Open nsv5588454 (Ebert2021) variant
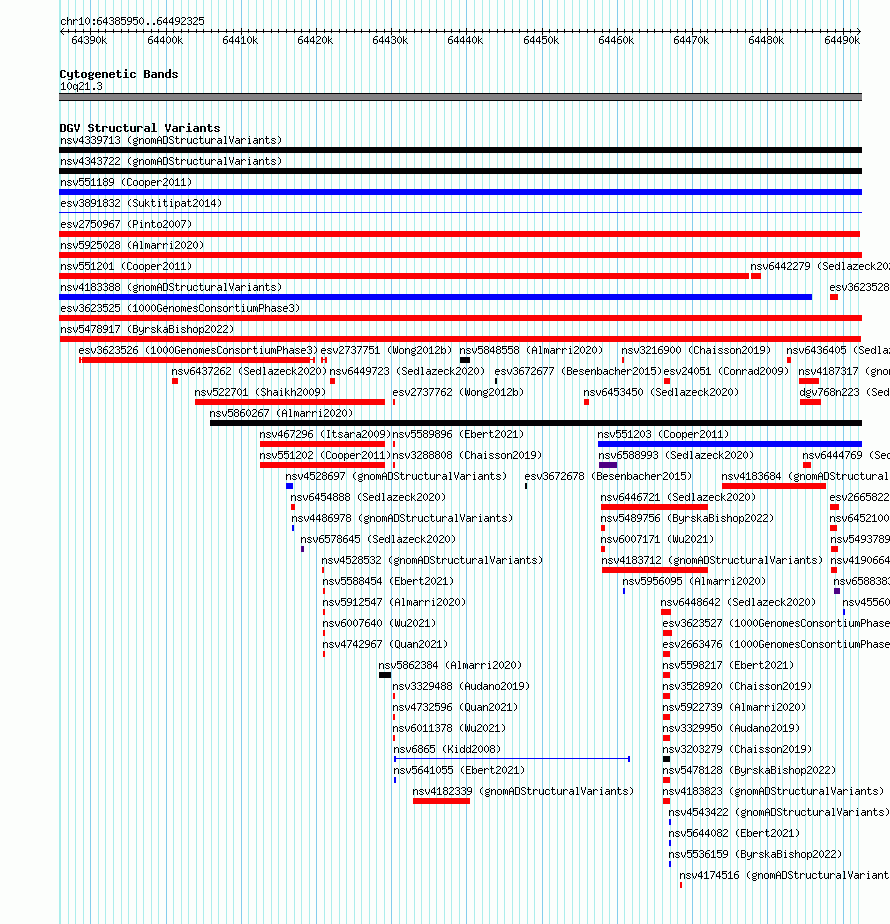Image resolution: width=890 pixels, height=924 pixels. coord(388,582)
